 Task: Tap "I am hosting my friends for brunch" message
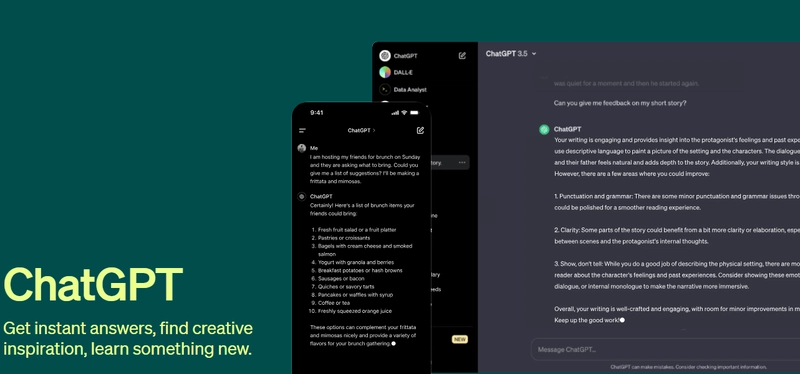coord(365,169)
